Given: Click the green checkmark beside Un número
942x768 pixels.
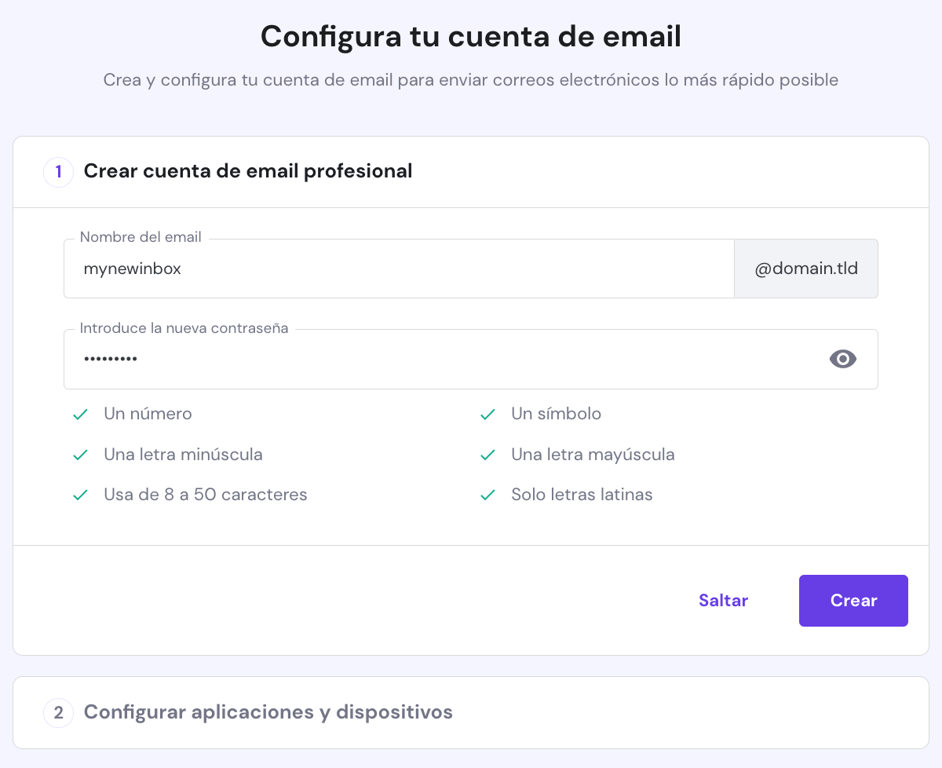Looking at the screenshot, I should pos(80,413).
